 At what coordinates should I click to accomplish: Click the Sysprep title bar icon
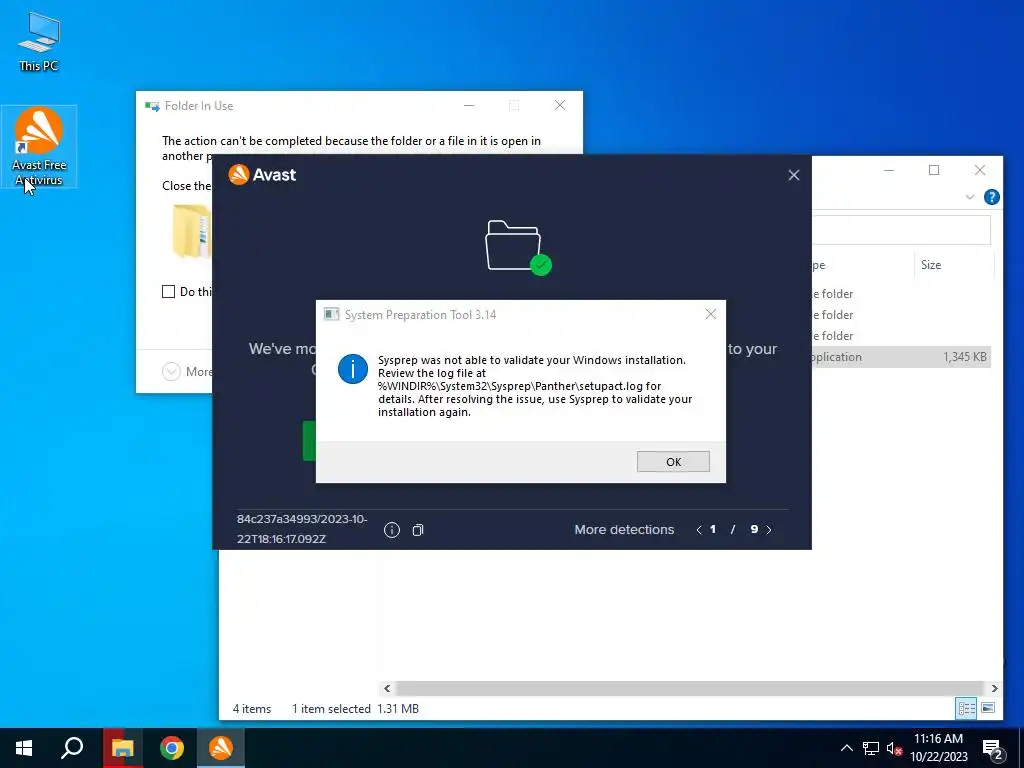(x=331, y=314)
